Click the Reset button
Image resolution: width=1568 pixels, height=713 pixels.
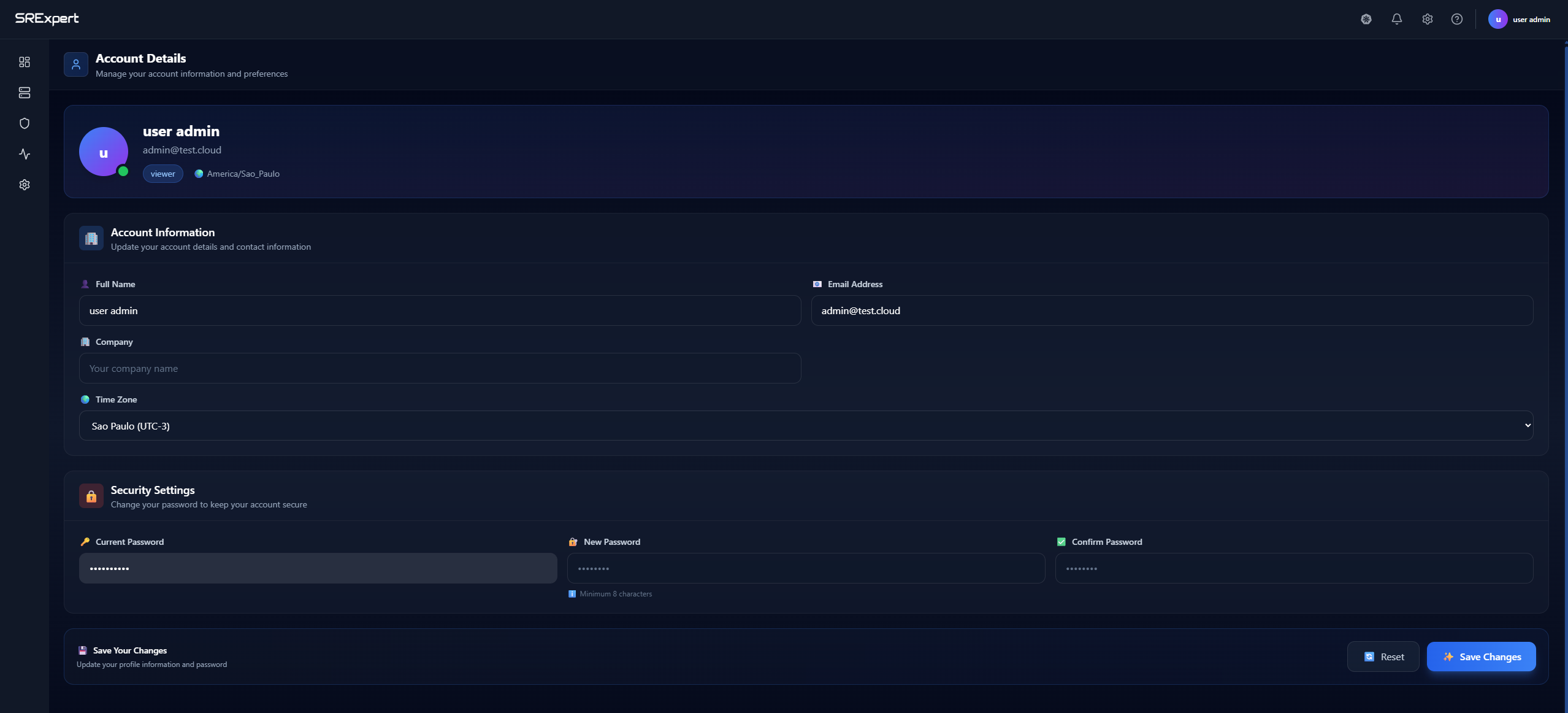[x=1383, y=656]
